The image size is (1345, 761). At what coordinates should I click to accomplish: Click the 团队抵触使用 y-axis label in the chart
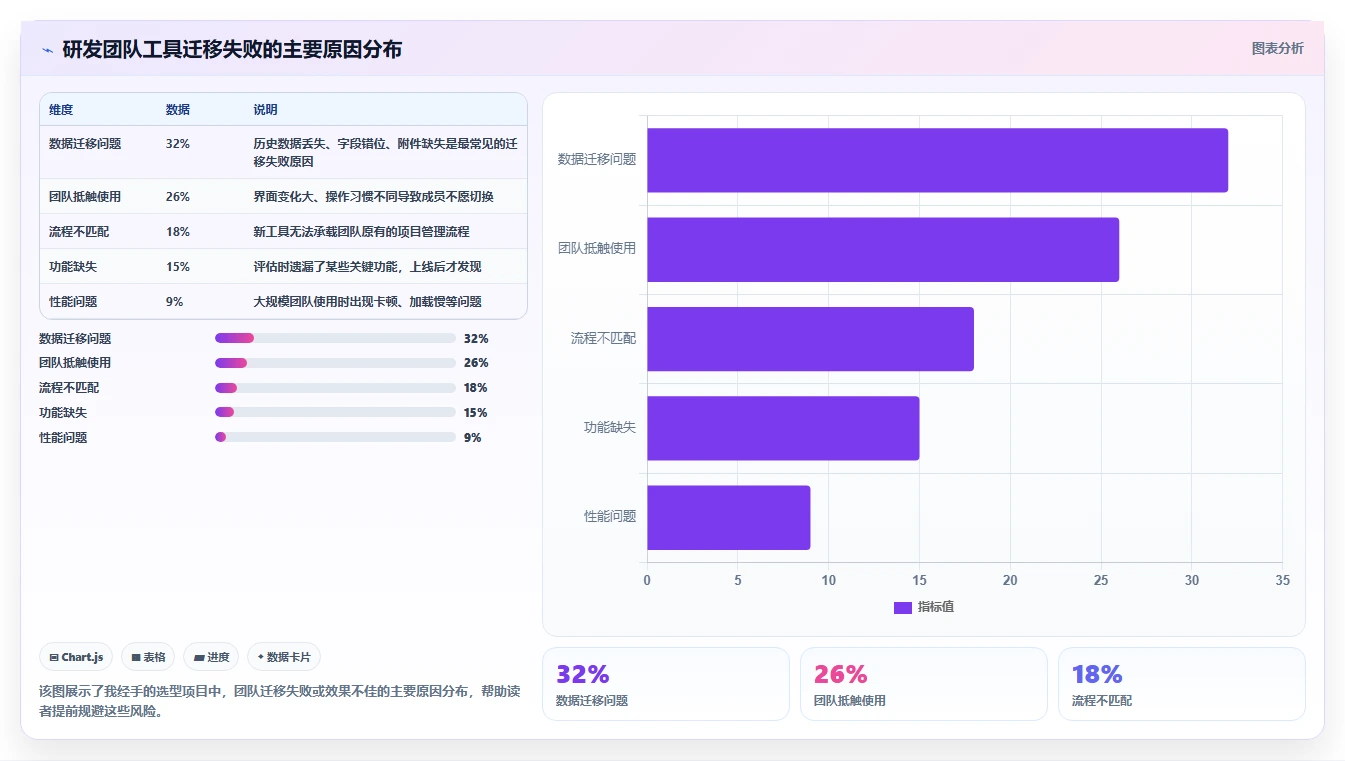[x=597, y=248]
